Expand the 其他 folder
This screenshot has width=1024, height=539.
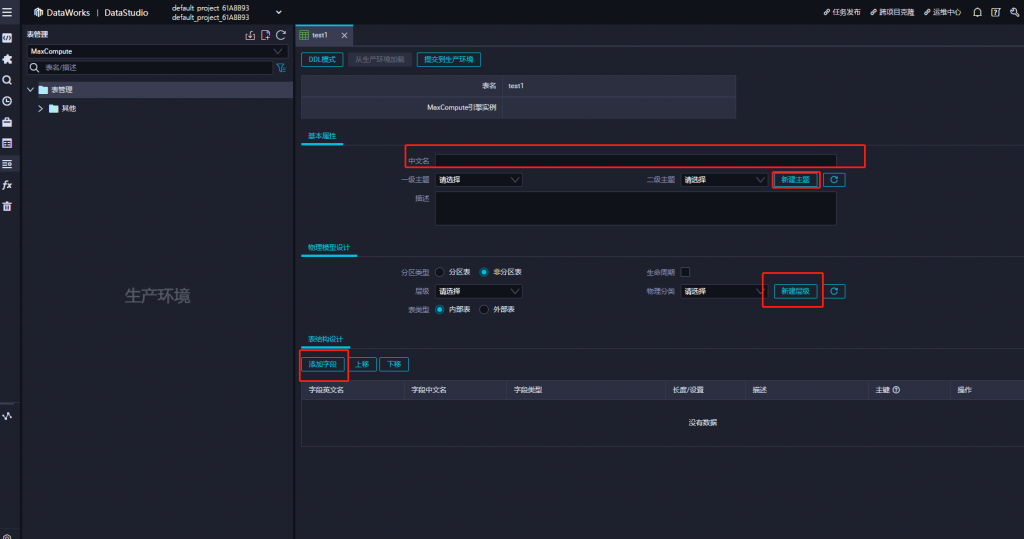tap(40, 108)
